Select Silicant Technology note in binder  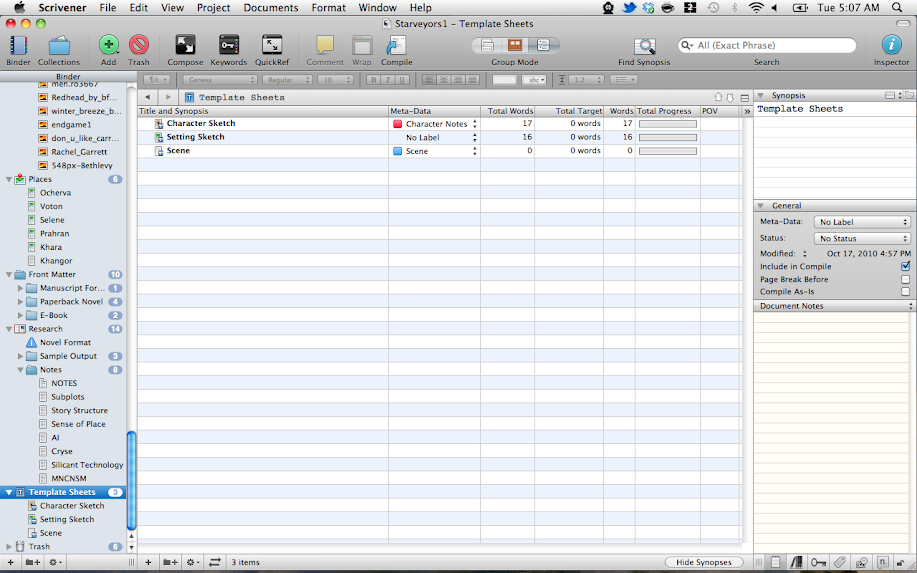[x=87, y=465]
